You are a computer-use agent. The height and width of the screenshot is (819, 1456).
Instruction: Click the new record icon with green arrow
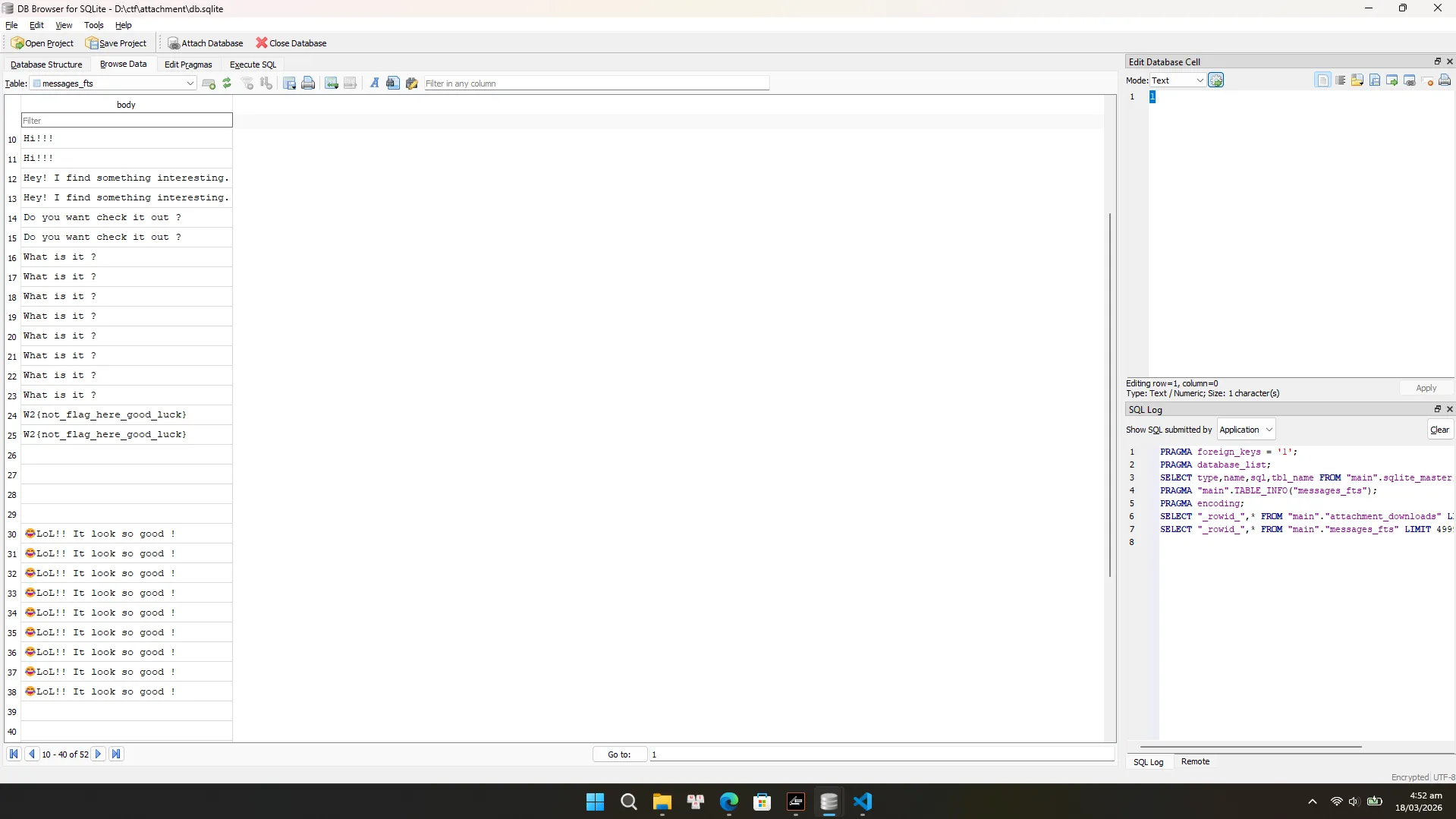332,83
